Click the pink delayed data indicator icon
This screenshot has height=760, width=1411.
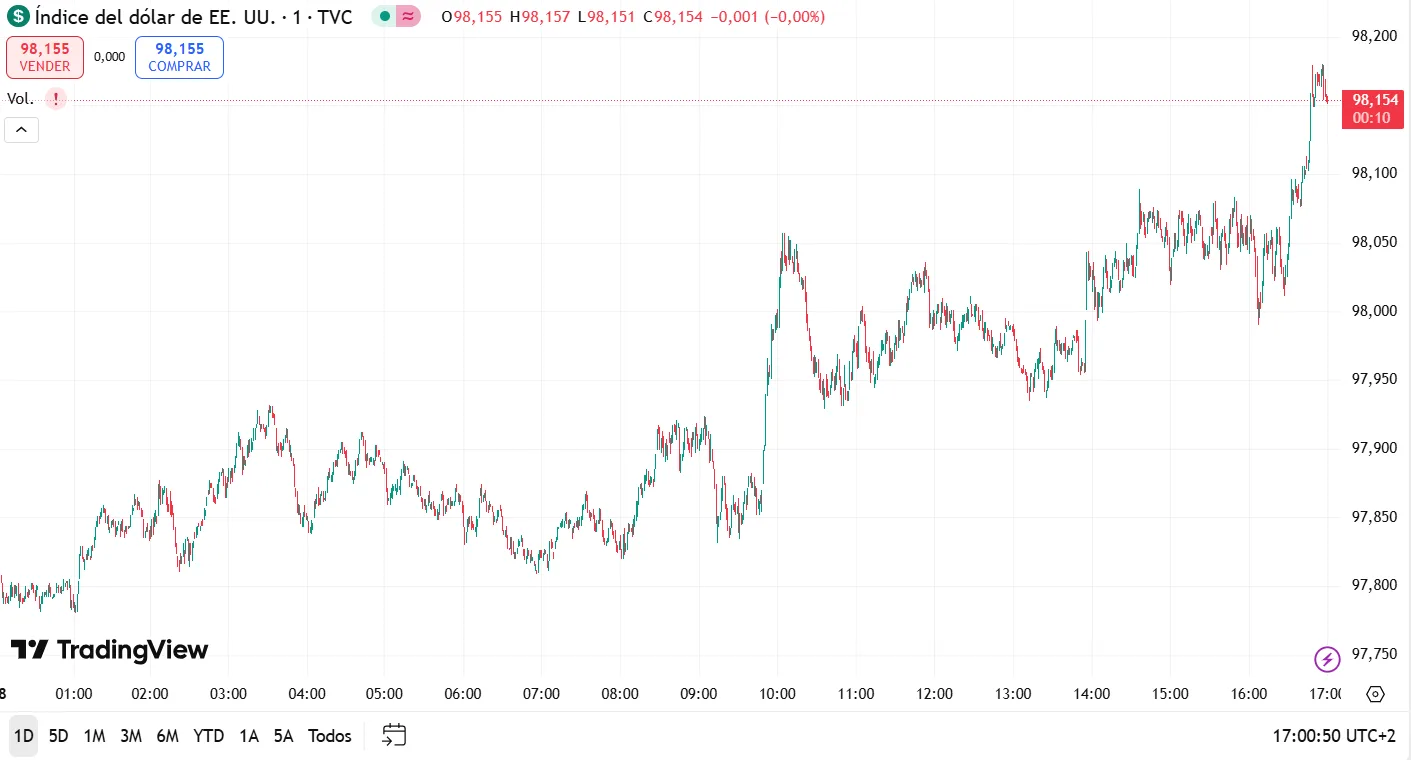407,17
